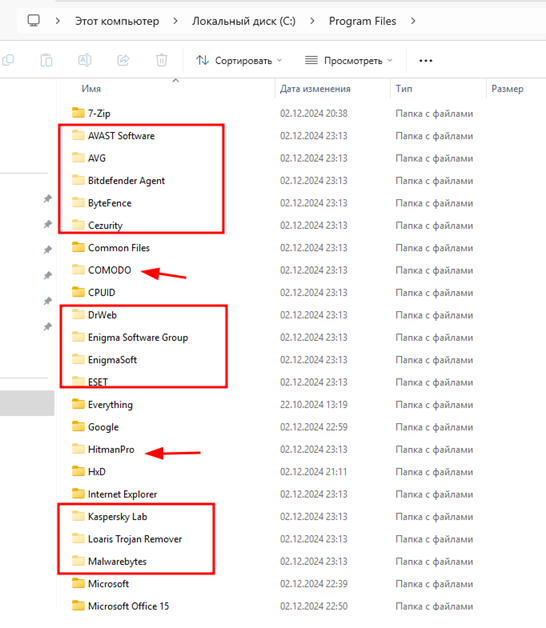Open the Просмотреть dropdown
Viewport: 546px width, 628px height.
tap(349, 61)
